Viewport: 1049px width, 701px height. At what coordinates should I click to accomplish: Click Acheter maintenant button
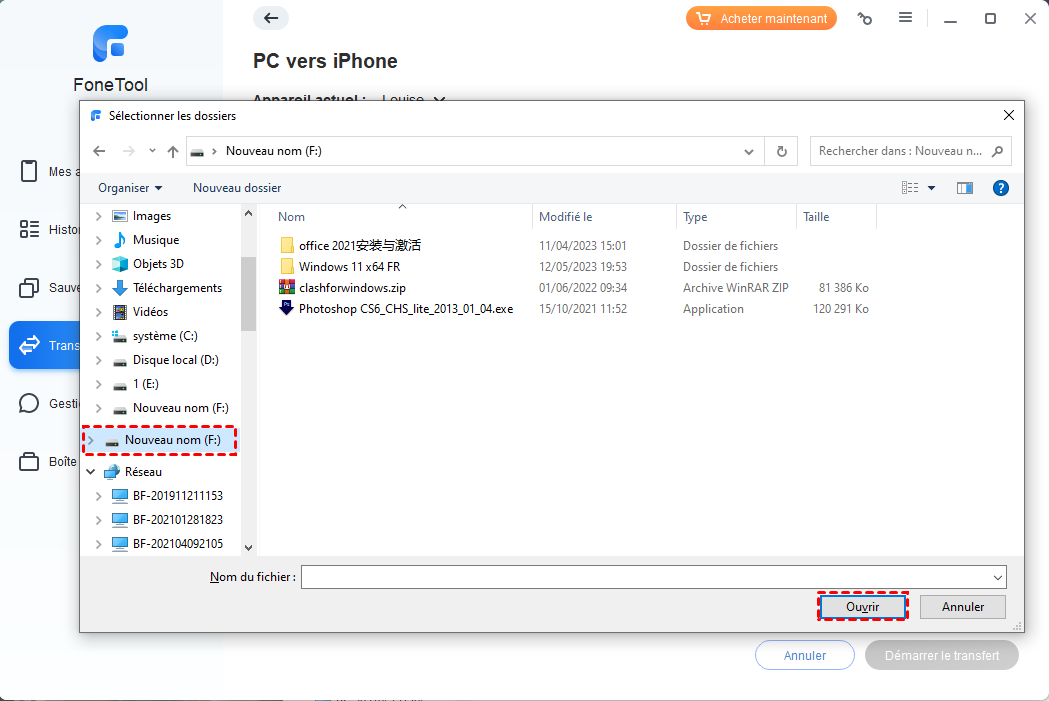(761, 18)
